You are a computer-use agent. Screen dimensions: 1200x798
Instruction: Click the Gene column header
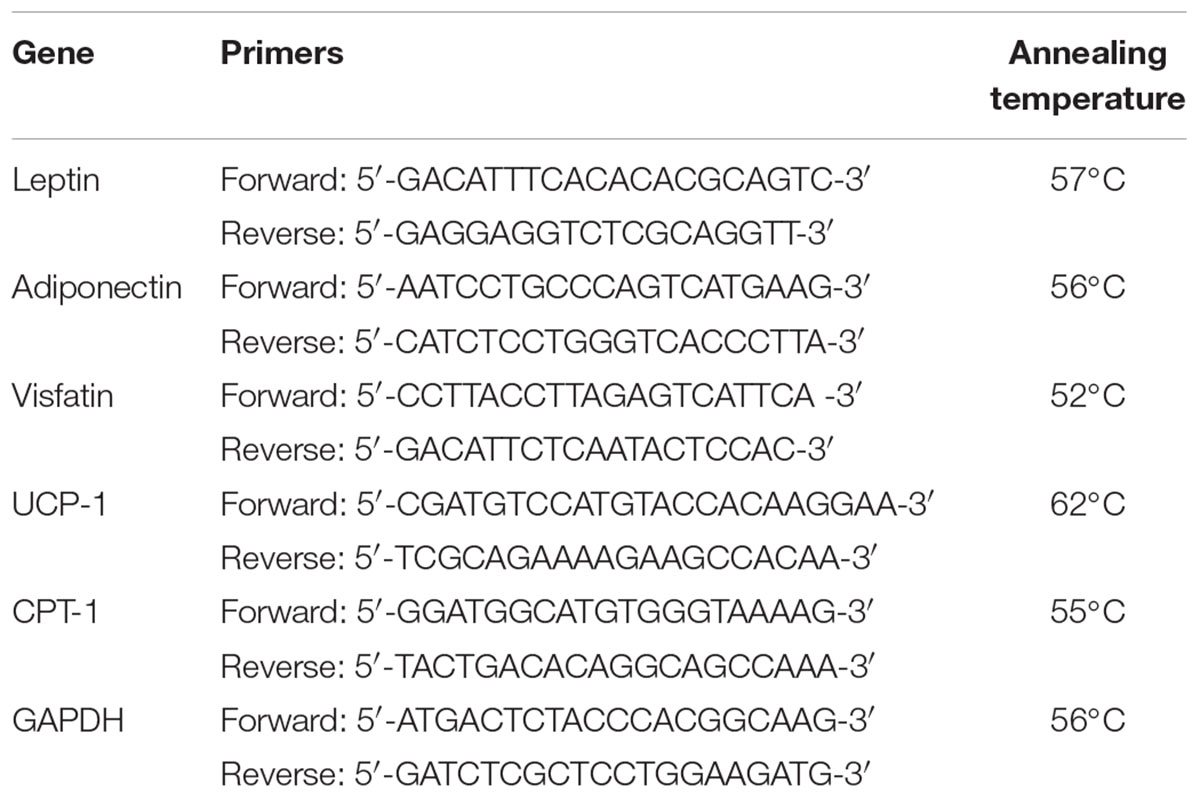click(x=53, y=53)
